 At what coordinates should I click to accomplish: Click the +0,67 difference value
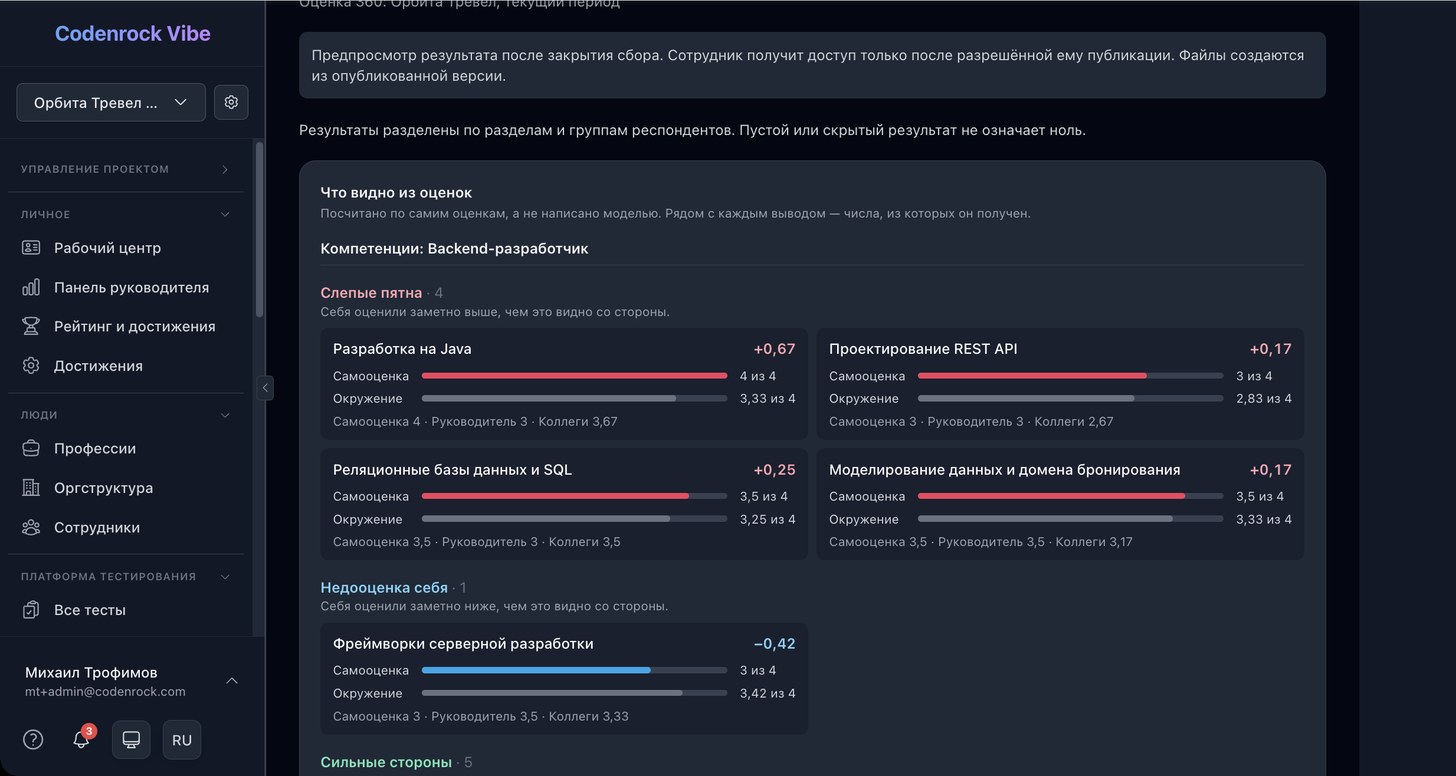[774, 349]
